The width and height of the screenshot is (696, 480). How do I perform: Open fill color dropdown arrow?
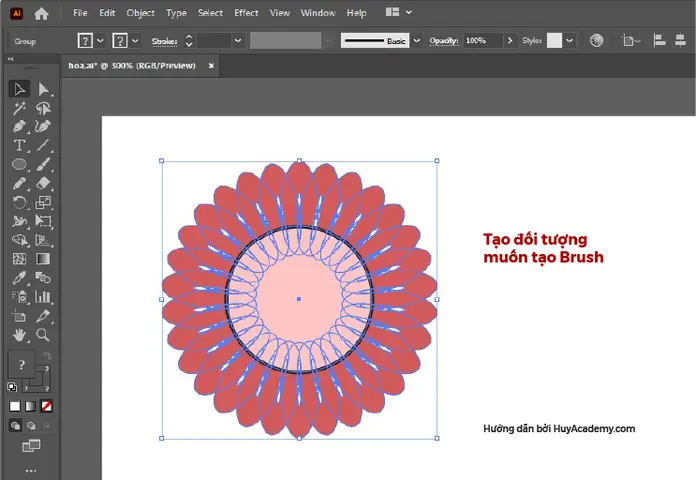(100, 41)
